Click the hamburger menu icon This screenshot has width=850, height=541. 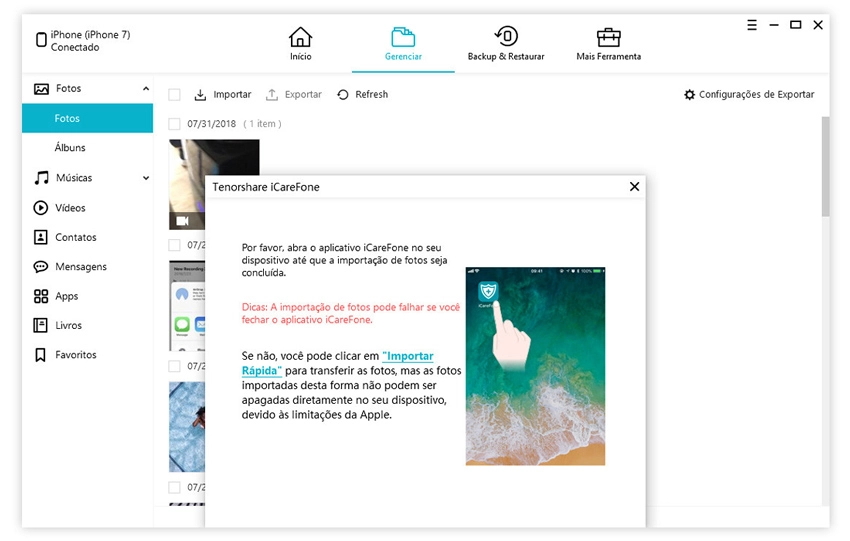coord(752,25)
